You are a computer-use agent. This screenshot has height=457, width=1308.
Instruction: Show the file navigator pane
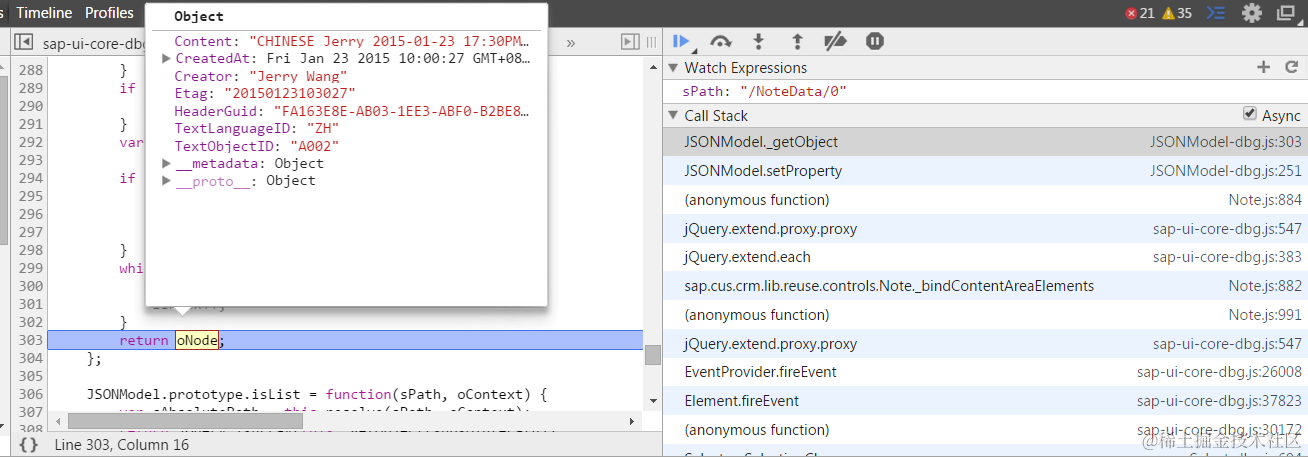point(24,42)
